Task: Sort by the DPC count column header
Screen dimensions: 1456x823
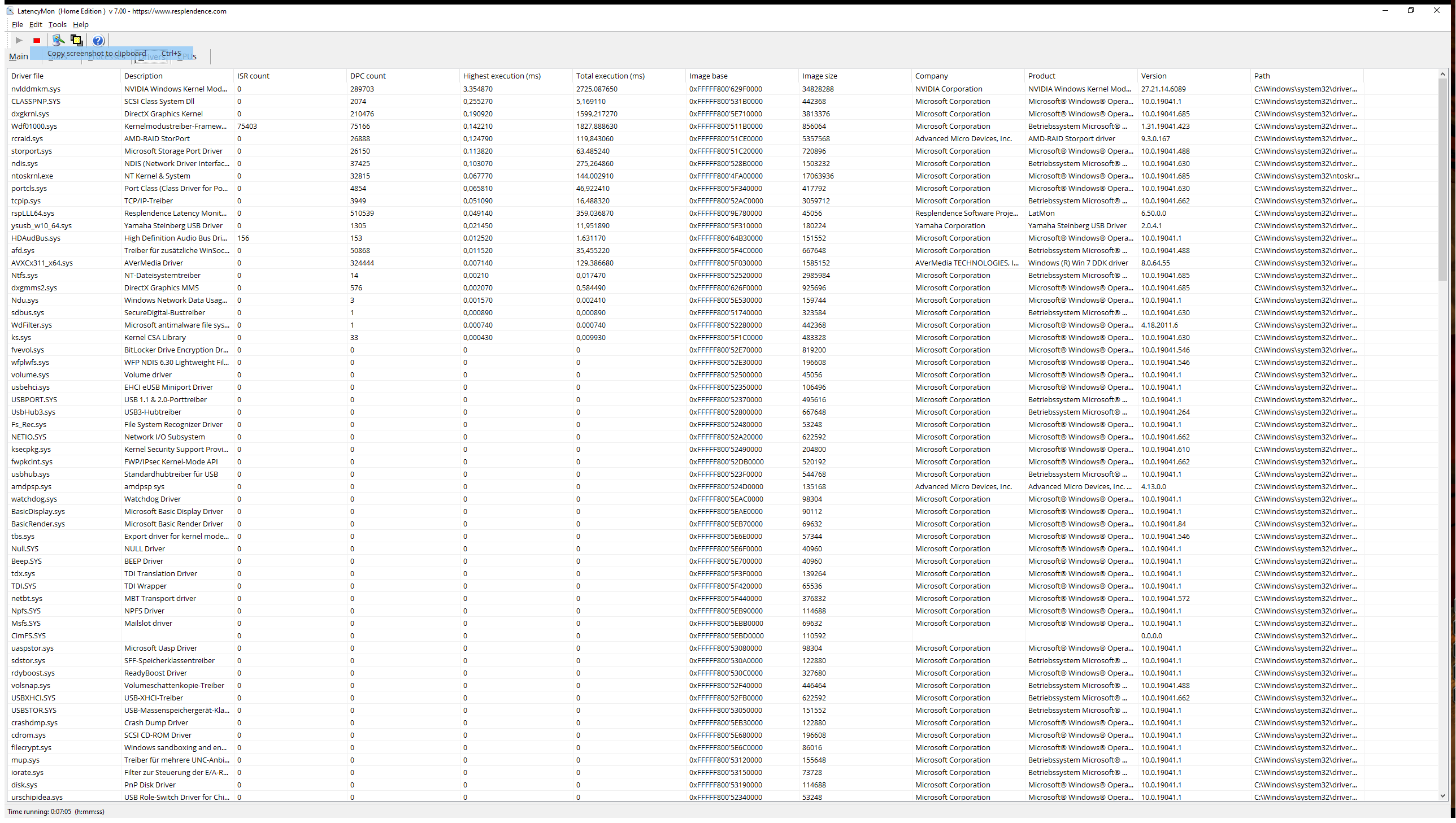Action: point(368,76)
